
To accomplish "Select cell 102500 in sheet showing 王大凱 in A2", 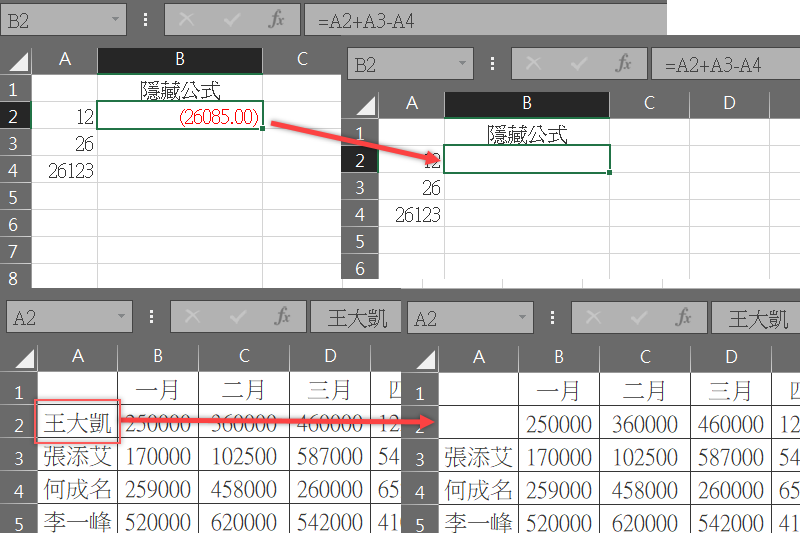I will click(244, 456).
